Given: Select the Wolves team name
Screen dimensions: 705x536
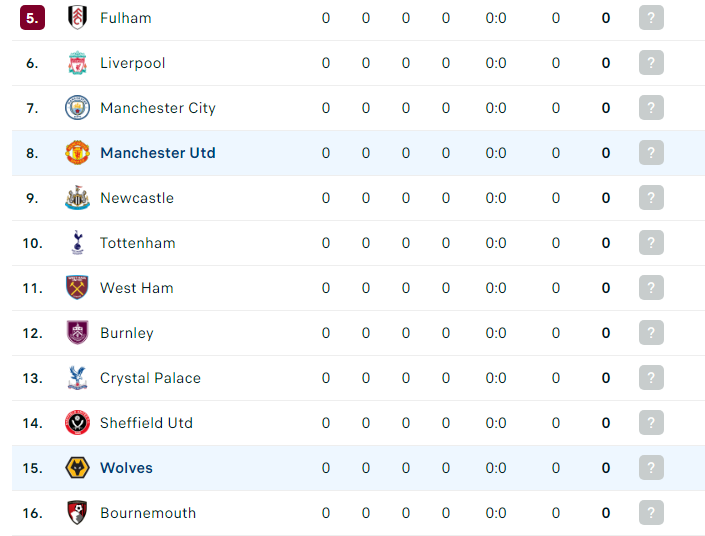Looking at the screenshot, I should coord(126,468).
